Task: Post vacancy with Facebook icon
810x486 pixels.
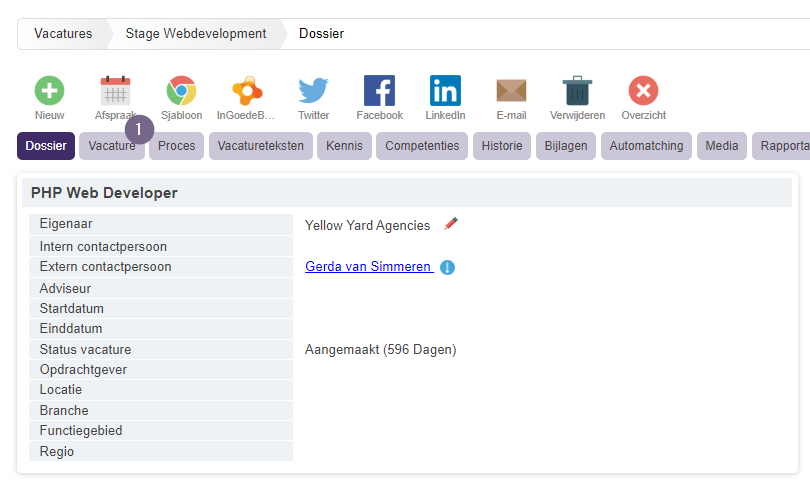Action: pyautogui.click(x=379, y=90)
